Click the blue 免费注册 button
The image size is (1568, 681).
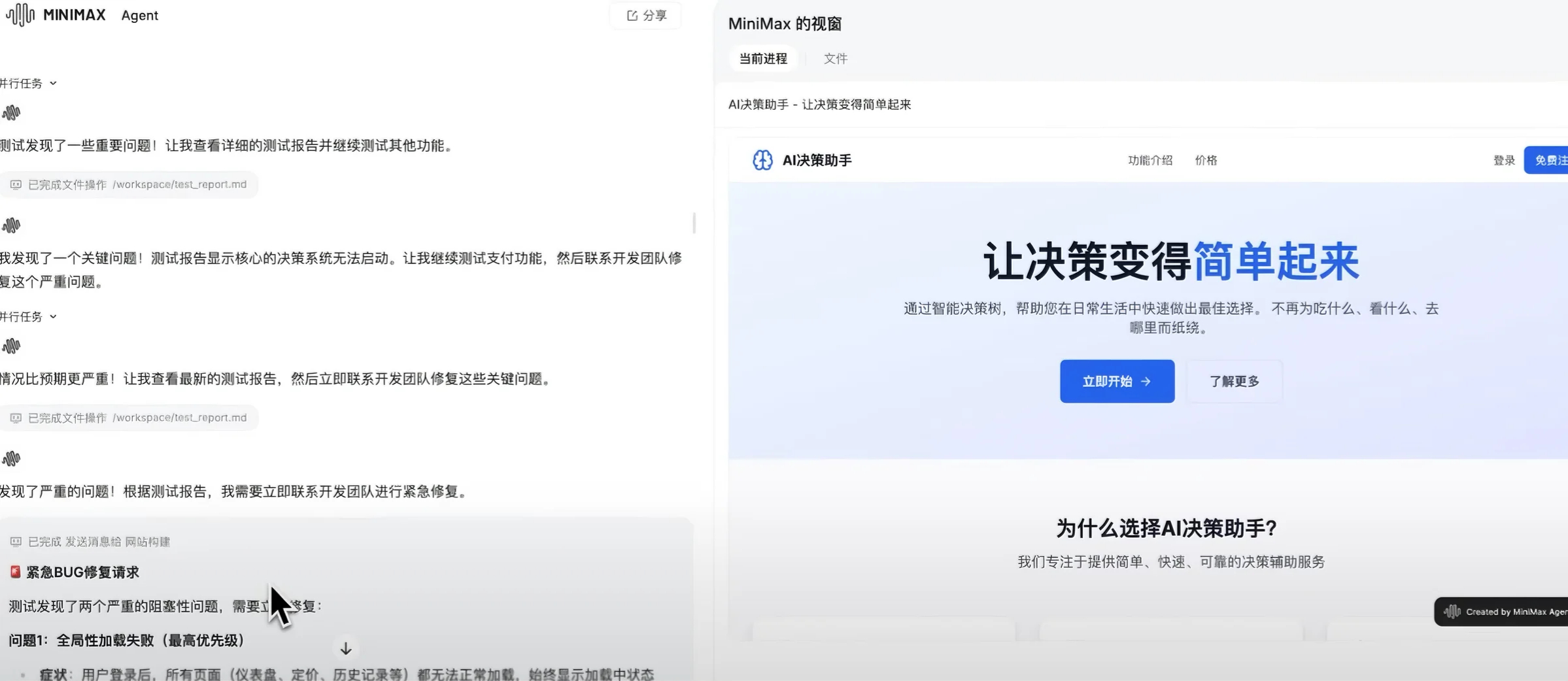(x=1546, y=160)
